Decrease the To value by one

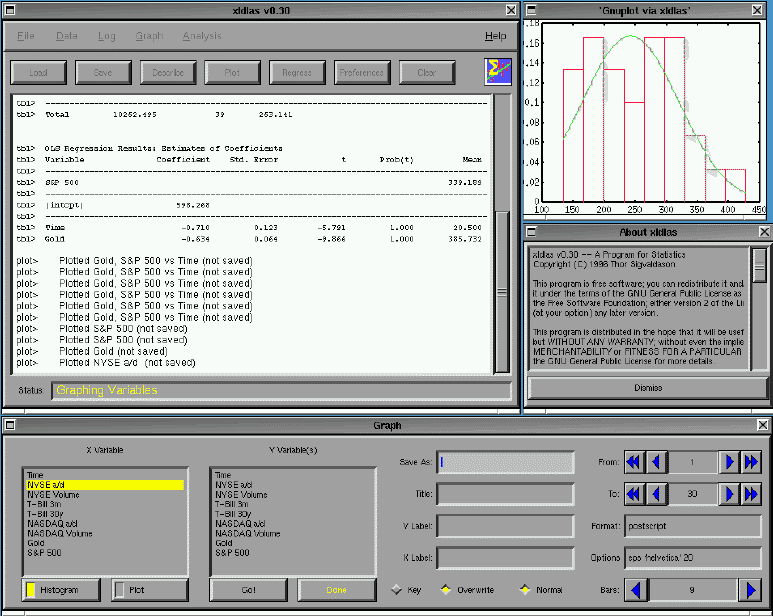657,494
